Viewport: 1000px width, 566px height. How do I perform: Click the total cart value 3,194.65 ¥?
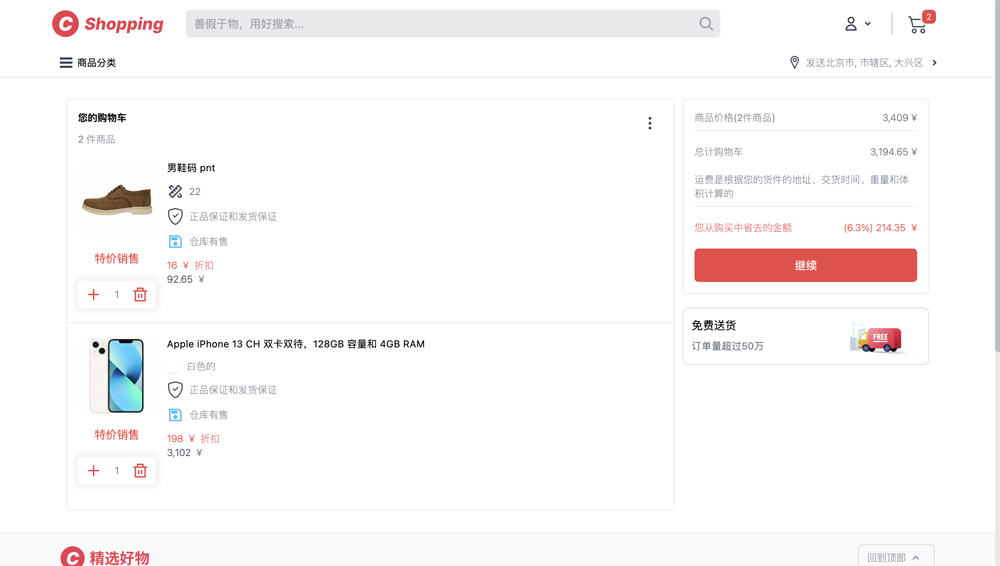coord(893,152)
